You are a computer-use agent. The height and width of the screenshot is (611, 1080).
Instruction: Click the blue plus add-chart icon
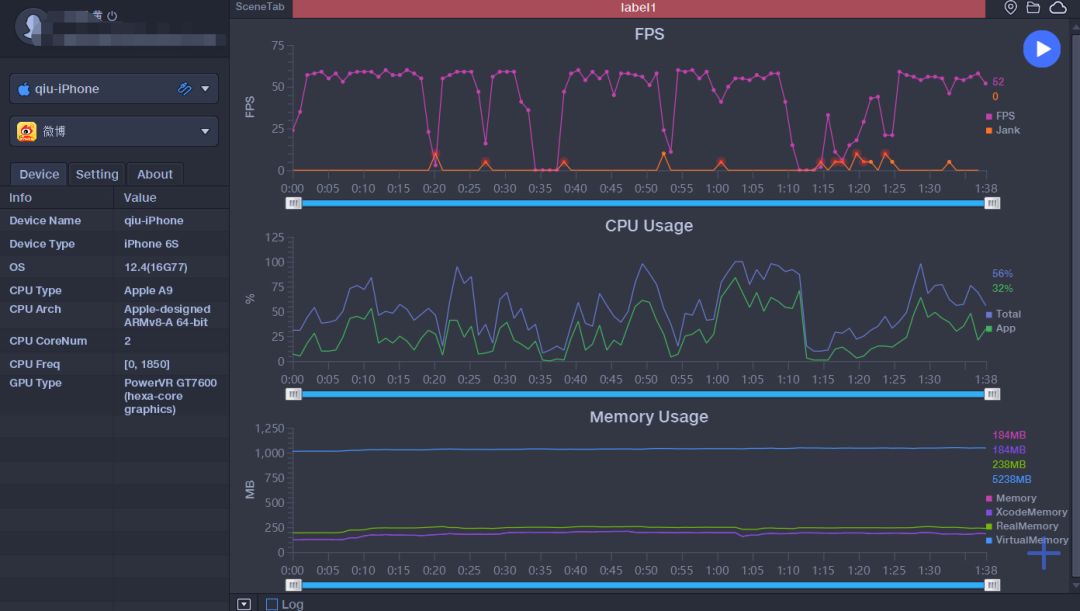(x=1043, y=553)
